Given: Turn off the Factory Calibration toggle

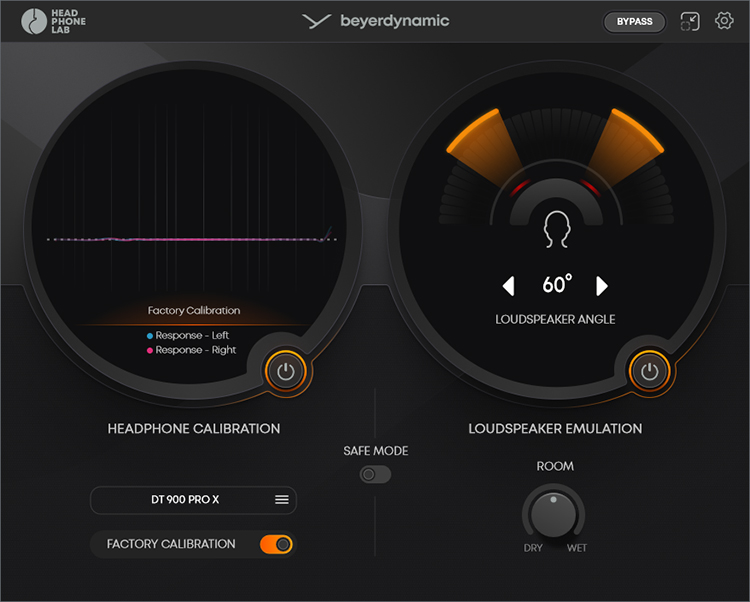Looking at the screenshot, I should (x=276, y=544).
